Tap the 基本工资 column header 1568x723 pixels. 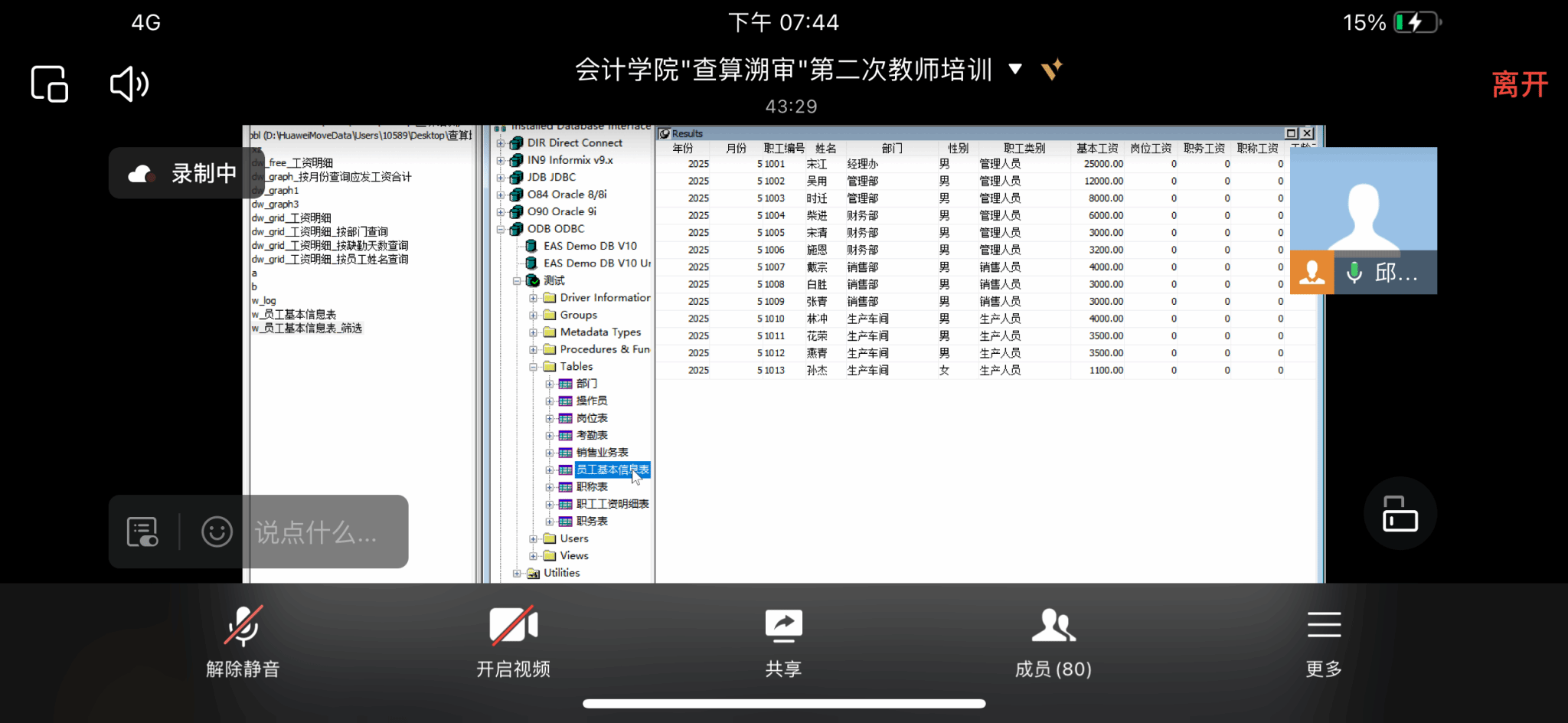point(1096,149)
